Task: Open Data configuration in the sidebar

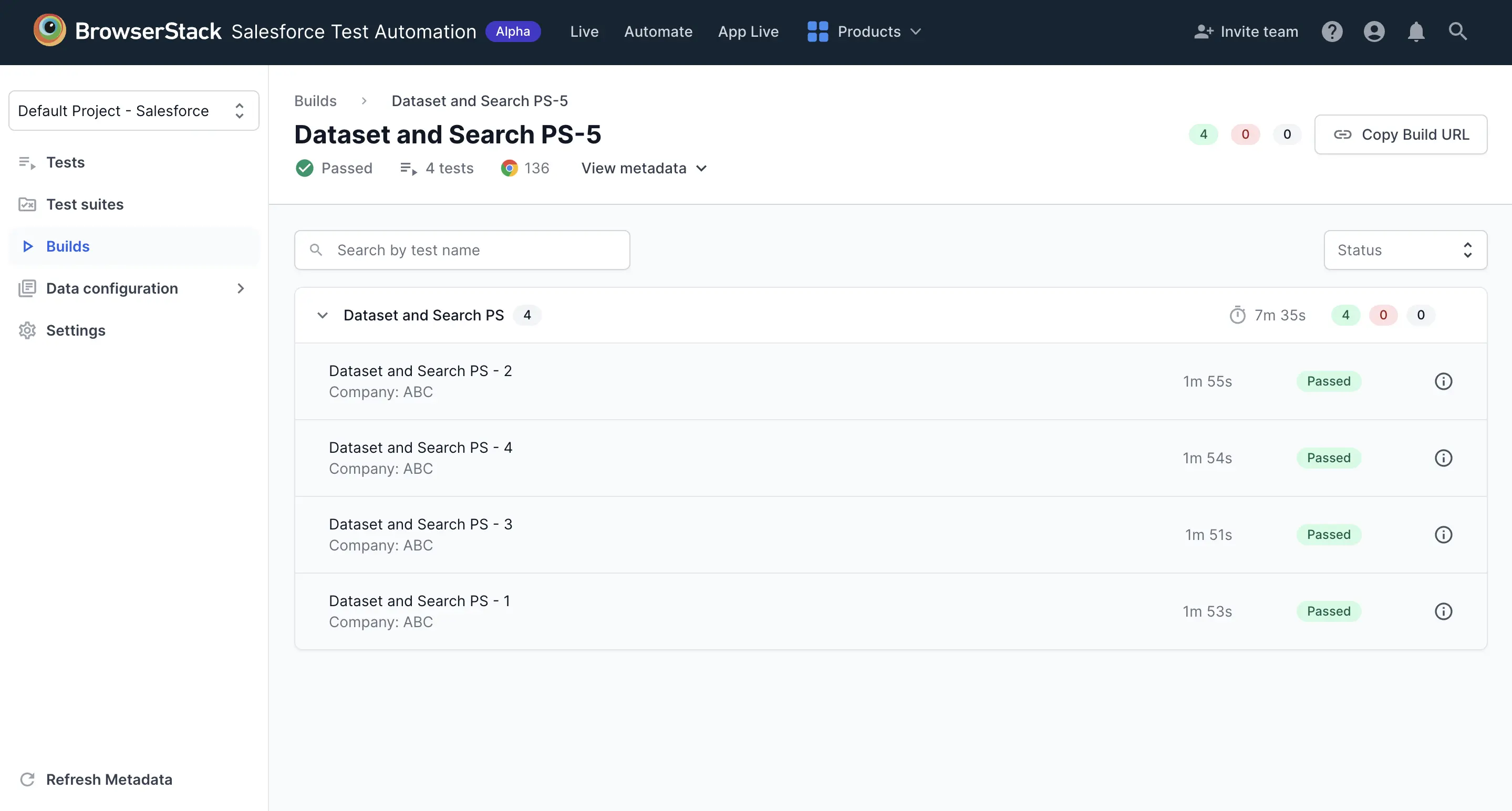Action: pos(134,288)
